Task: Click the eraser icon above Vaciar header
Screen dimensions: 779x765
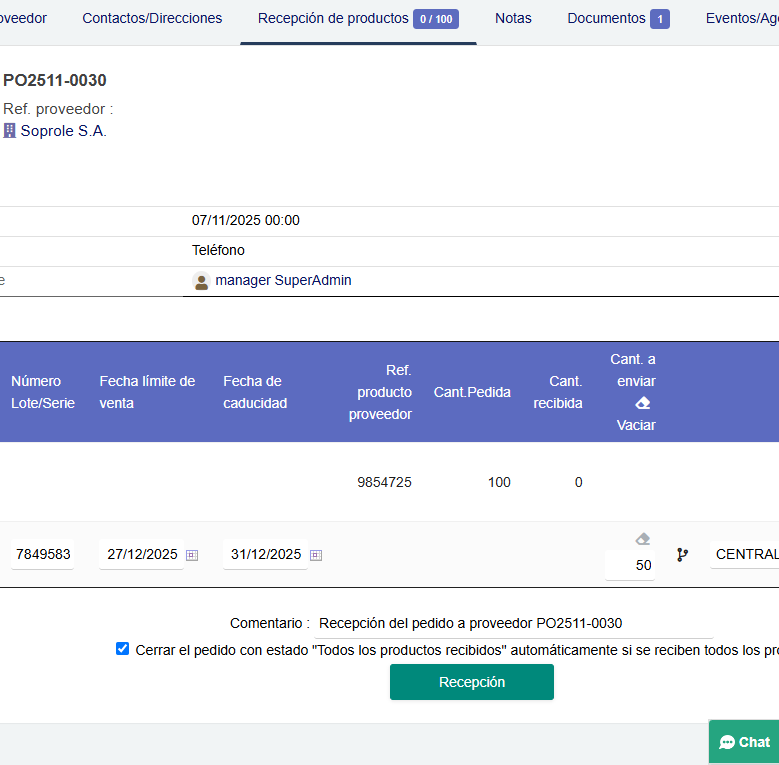Action: [643, 403]
